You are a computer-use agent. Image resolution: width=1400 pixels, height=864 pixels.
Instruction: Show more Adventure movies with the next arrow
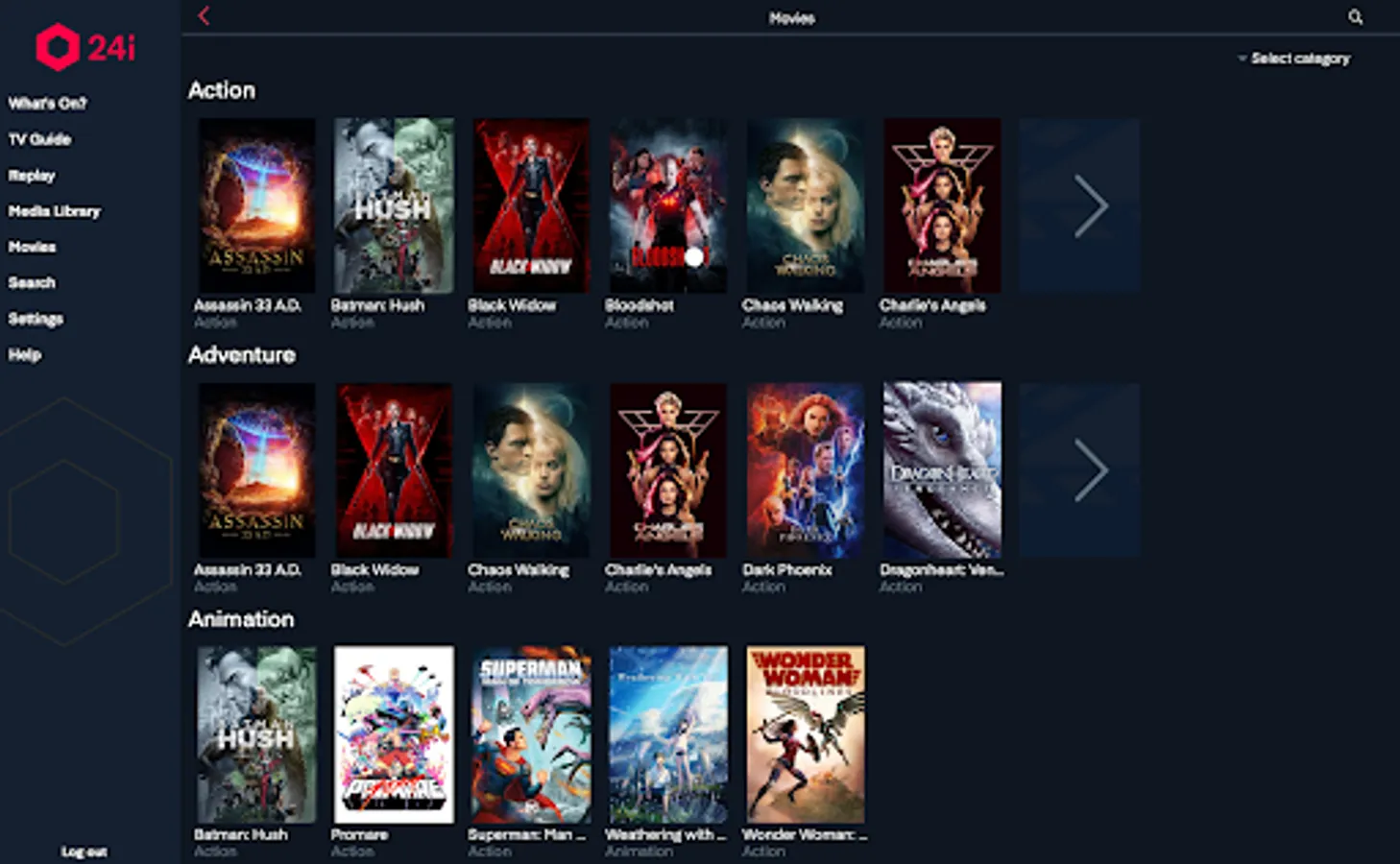[1080, 470]
